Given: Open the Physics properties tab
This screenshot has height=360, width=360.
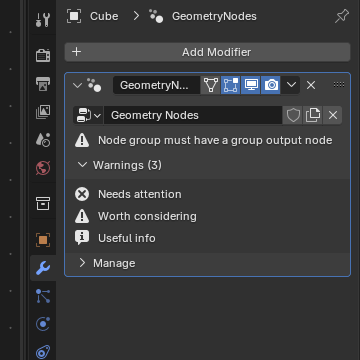Looking at the screenshot, I should click(43, 324).
